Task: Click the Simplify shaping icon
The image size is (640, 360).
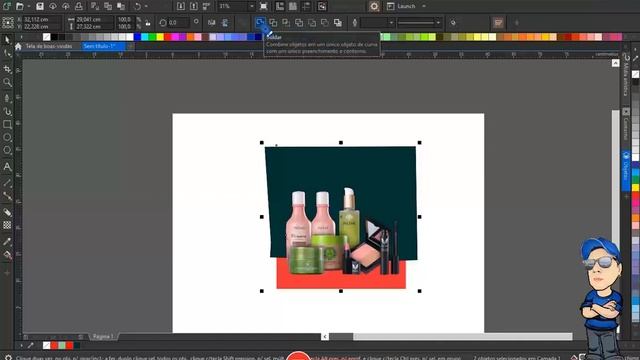Action: pos(299,22)
